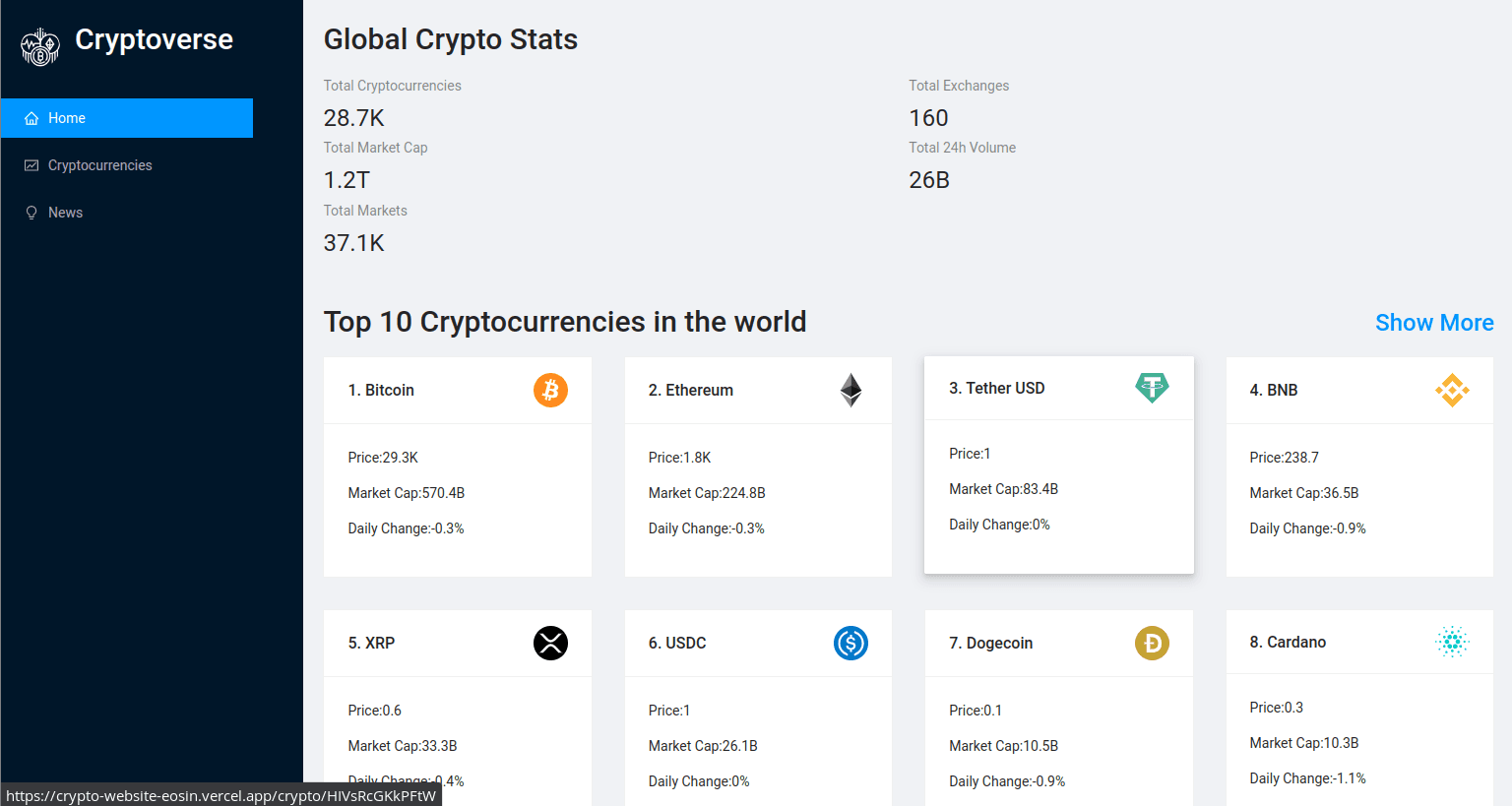Click the yellow BNB logo icon

click(x=1452, y=391)
